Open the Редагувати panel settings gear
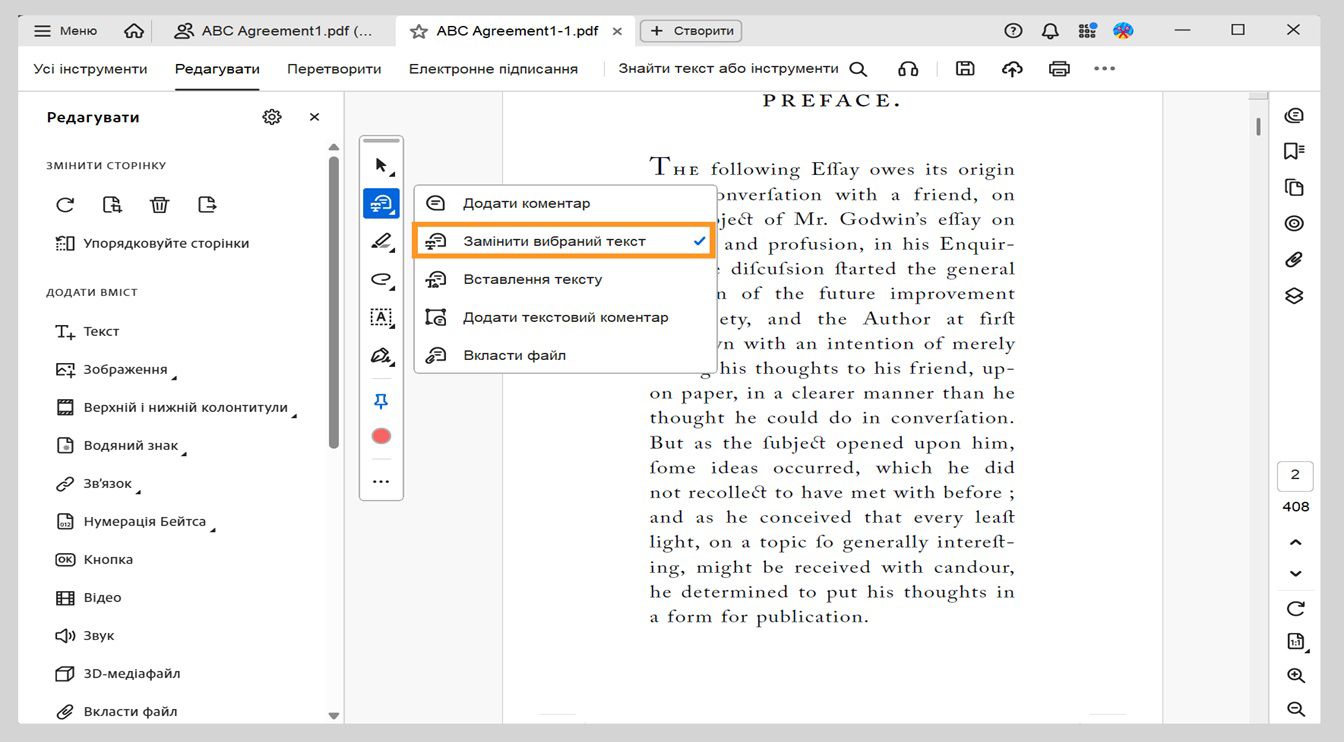1344x742 pixels. tap(272, 117)
